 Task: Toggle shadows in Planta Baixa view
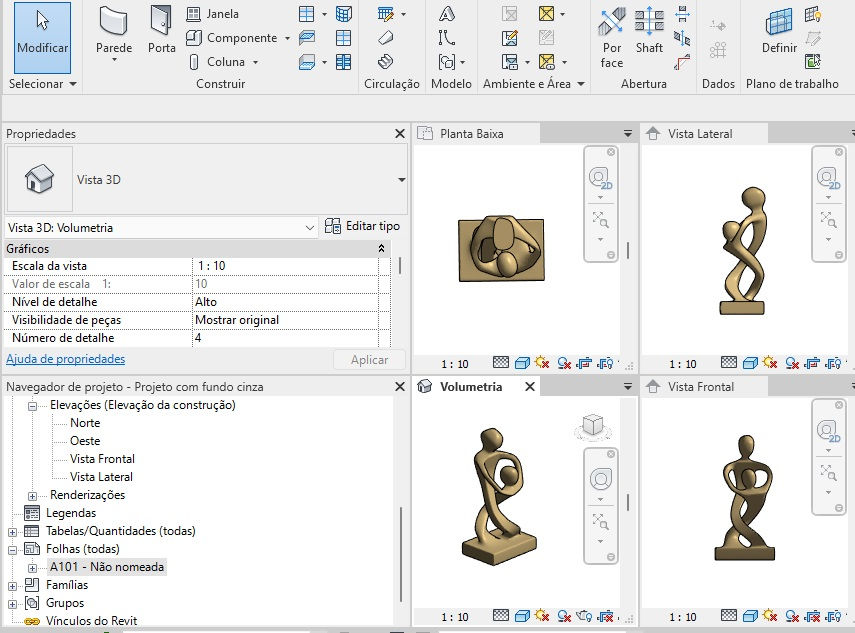click(x=564, y=363)
